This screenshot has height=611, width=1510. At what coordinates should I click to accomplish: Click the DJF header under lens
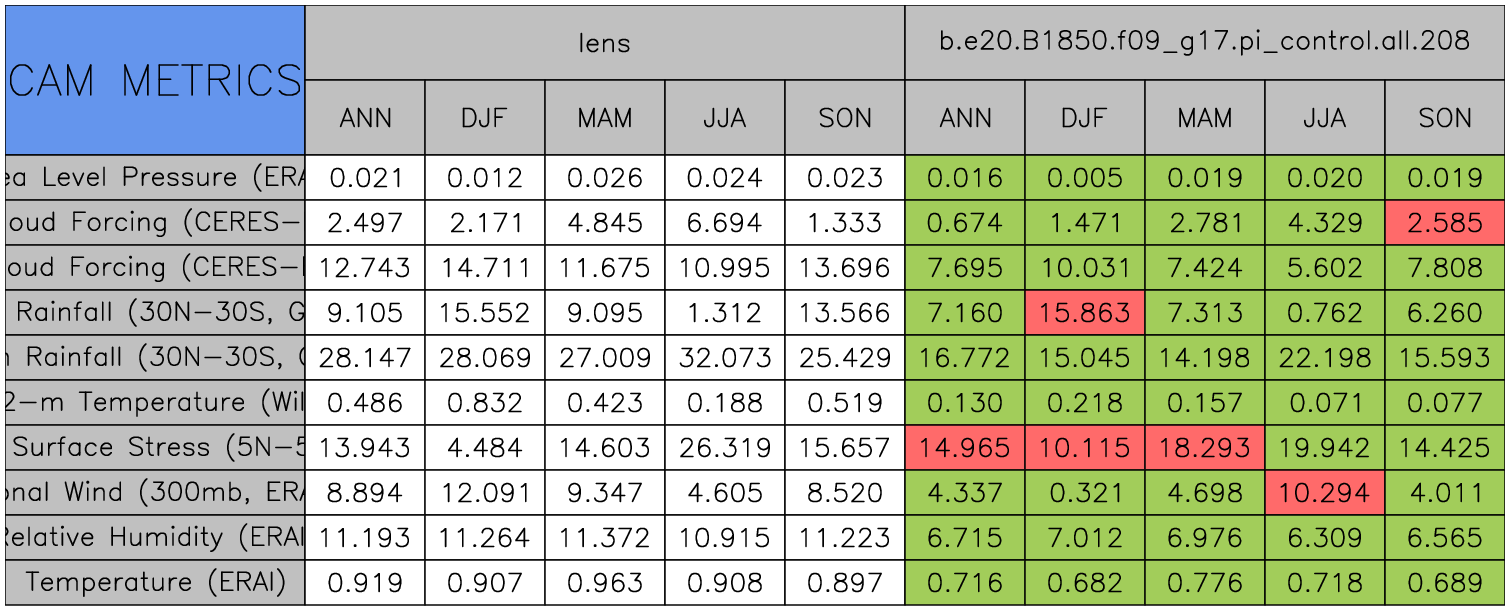tap(485, 118)
